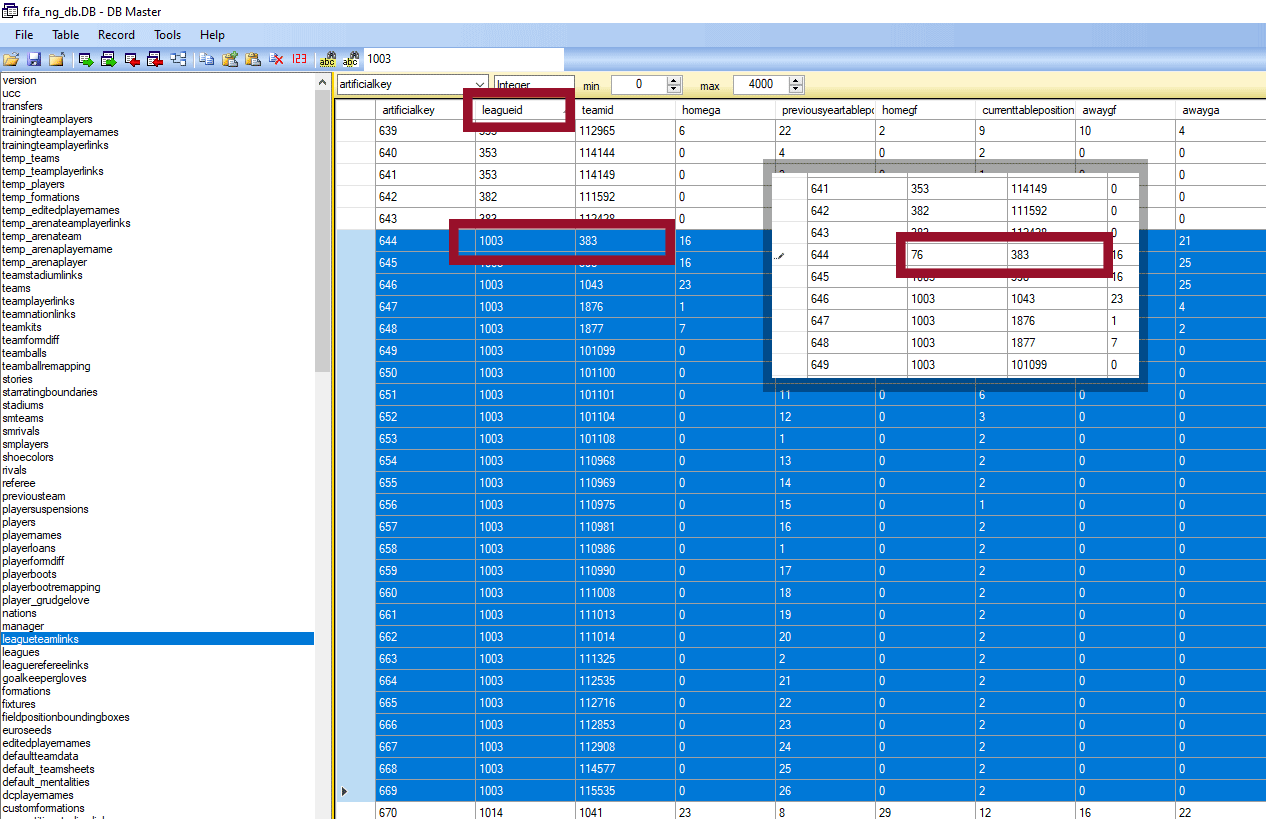The image size is (1266, 819).
Task: Decrease the max value with down arrow
Action: pos(796,90)
